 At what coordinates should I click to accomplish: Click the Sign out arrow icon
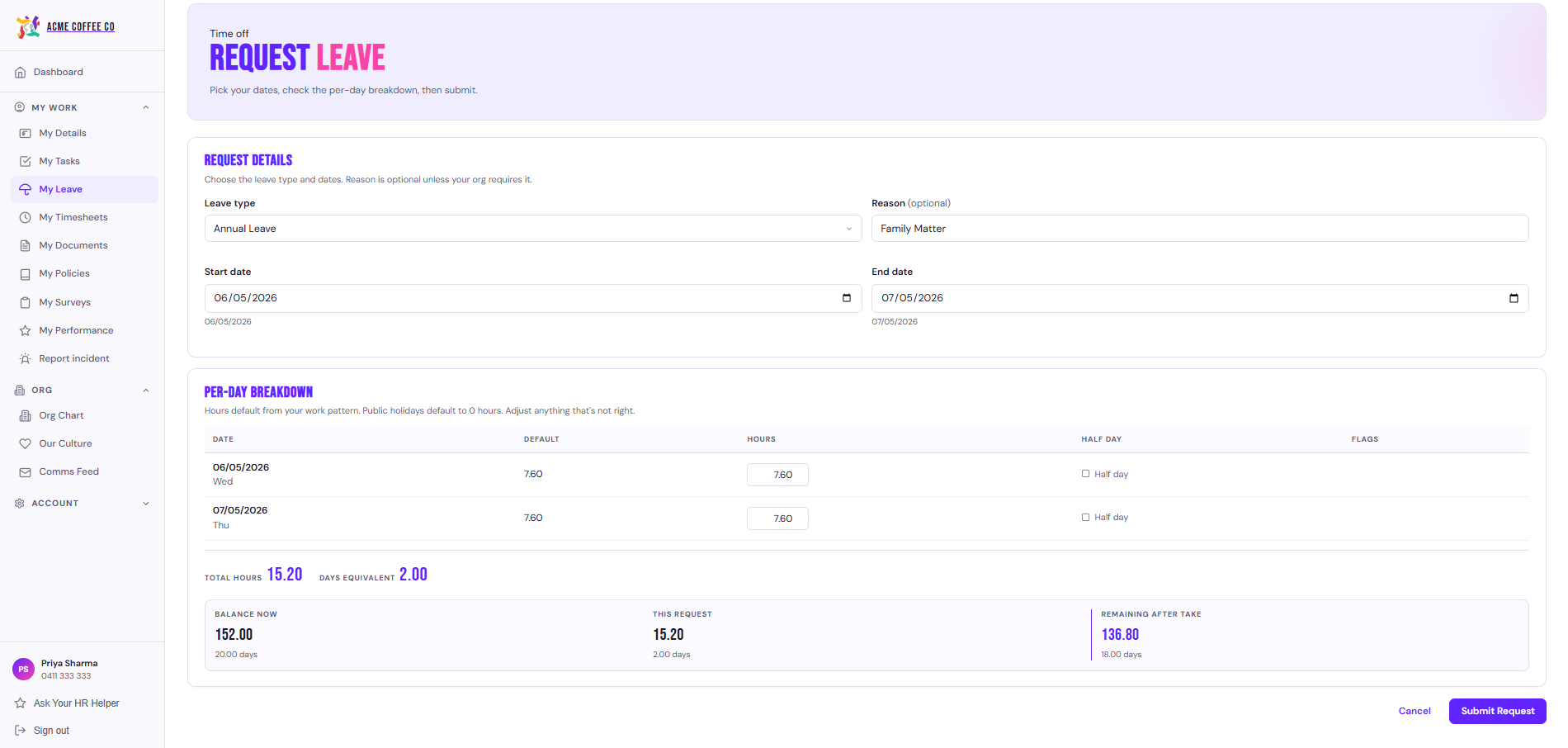[21, 731]
